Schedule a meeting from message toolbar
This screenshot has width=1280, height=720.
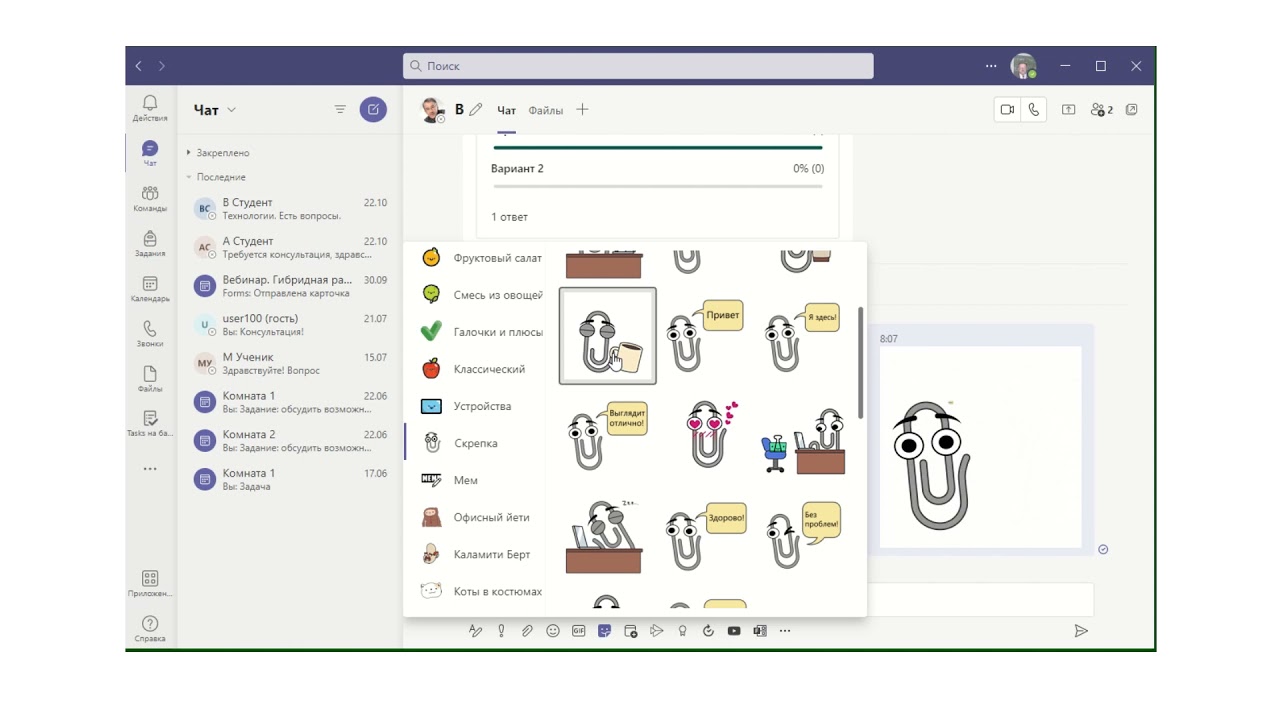coord(631,631)
